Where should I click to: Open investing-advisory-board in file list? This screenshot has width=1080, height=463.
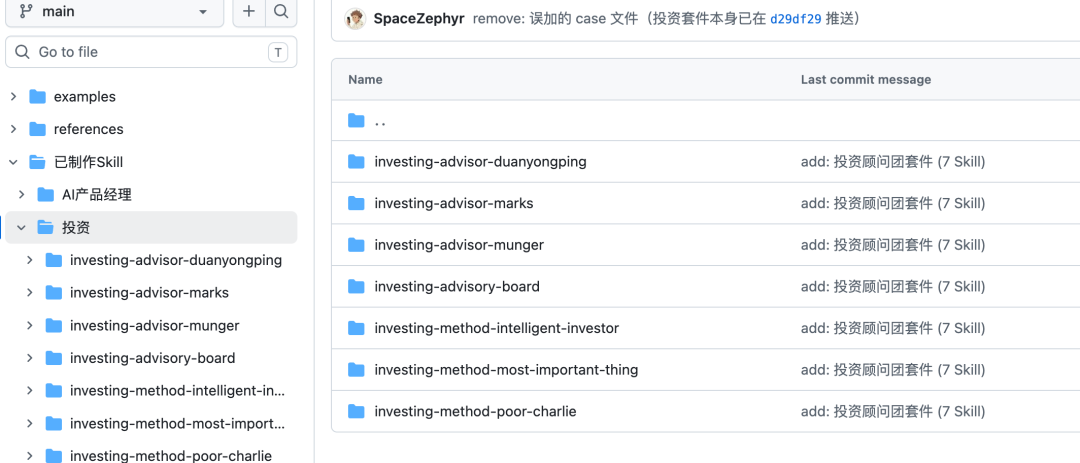[457, 287]
